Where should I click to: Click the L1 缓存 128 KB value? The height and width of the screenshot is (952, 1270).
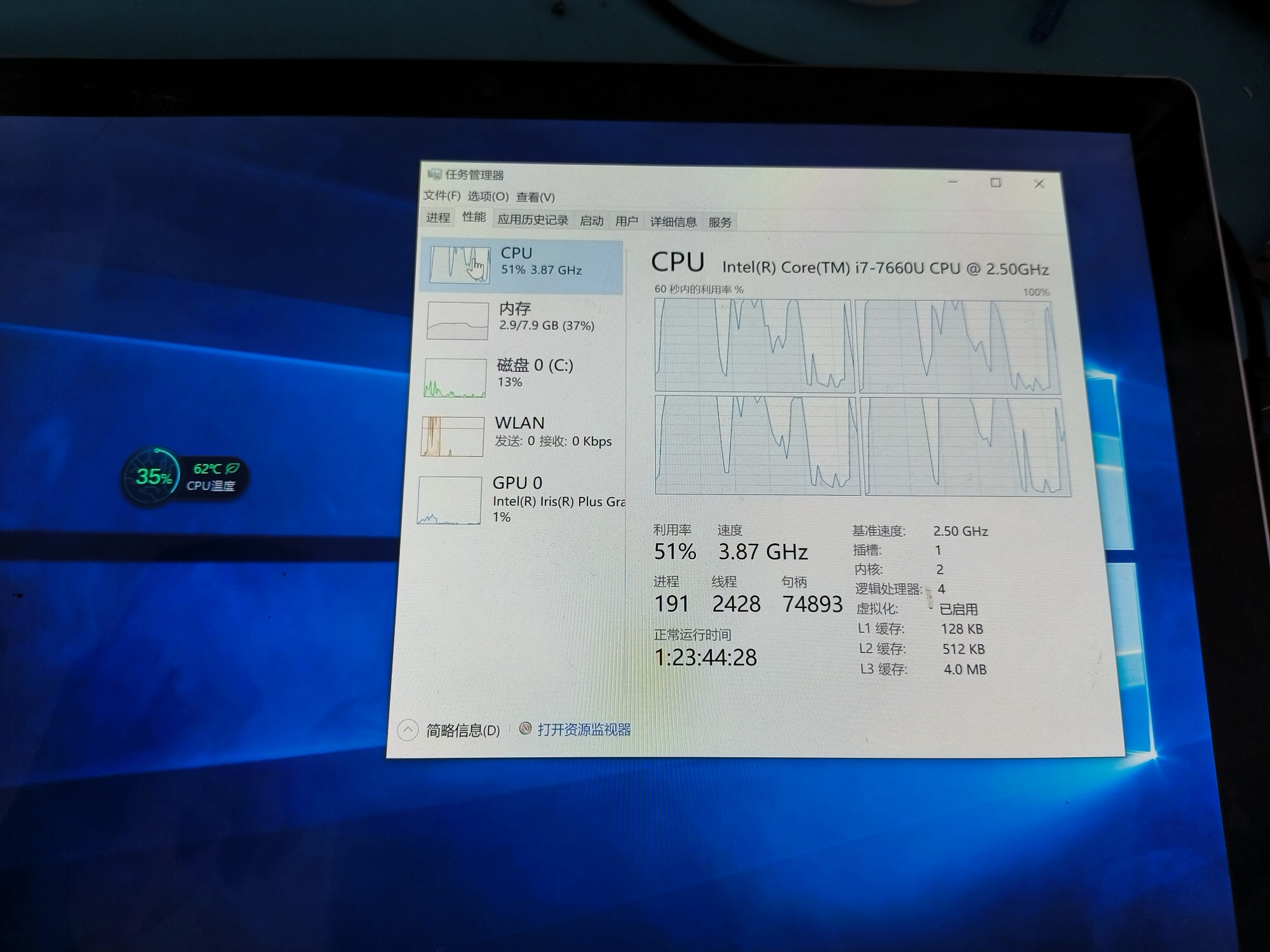point(962,629)
